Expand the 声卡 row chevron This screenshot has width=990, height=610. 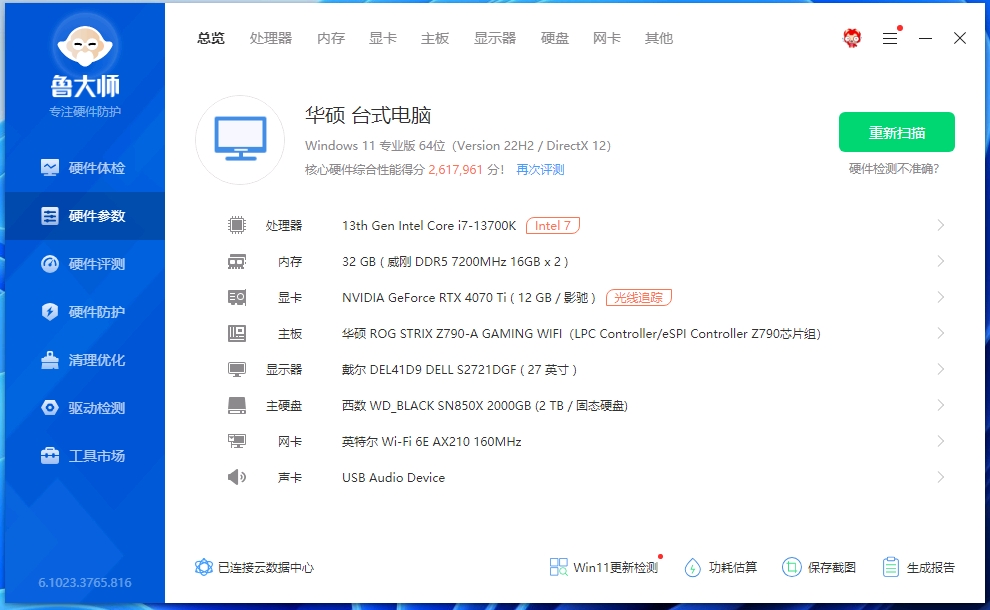[x=941, y=477]
